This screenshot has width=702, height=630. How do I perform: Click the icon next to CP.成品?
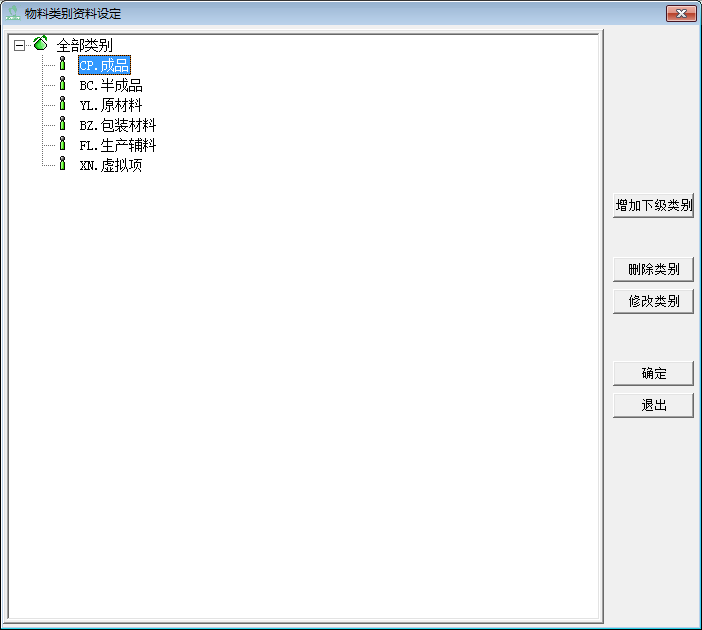click(62, 65)
